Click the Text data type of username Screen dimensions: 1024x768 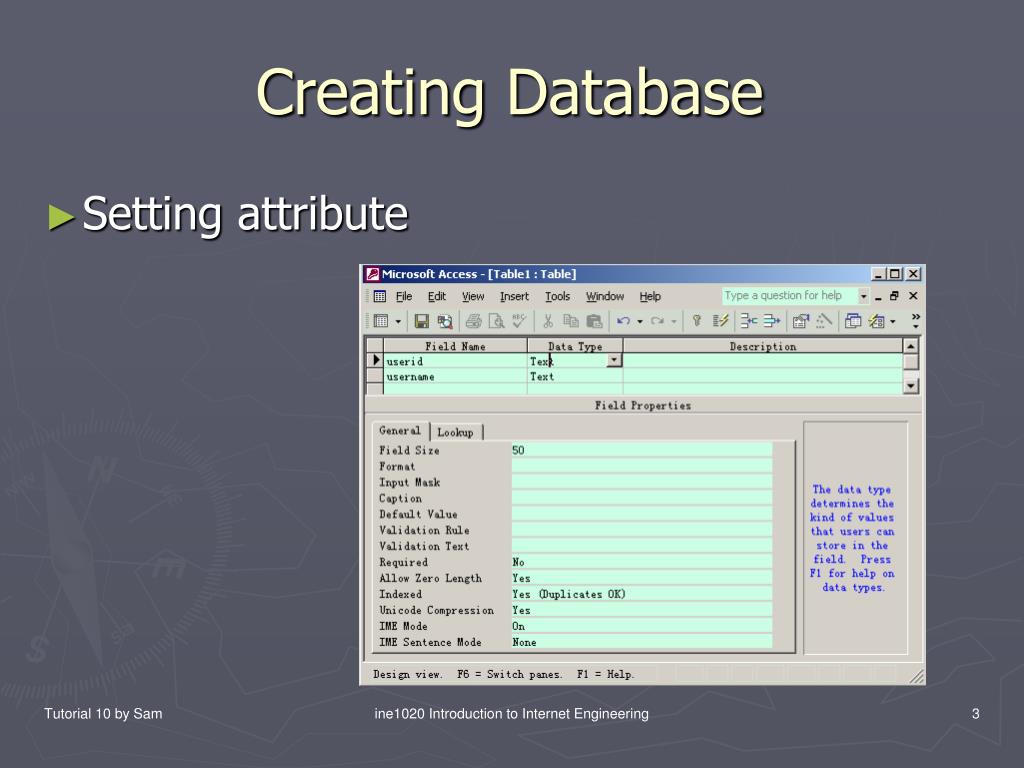(575, 377)
